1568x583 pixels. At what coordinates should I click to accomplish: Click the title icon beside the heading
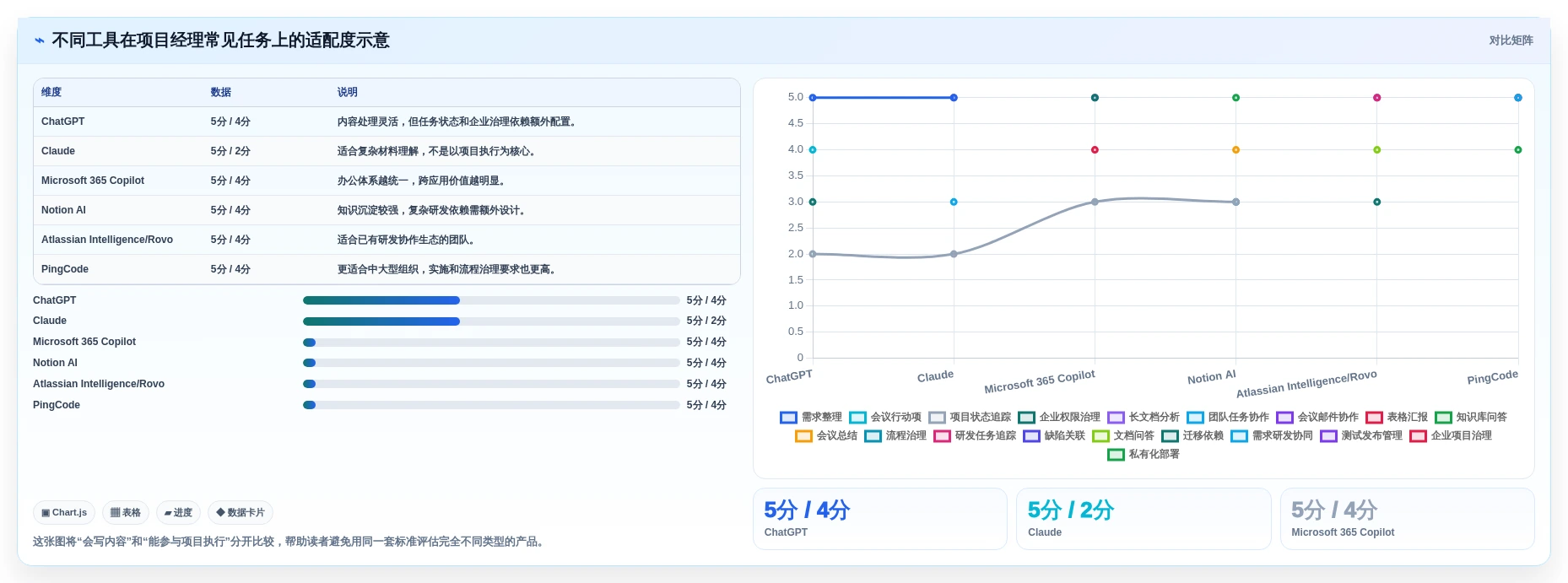40,40
